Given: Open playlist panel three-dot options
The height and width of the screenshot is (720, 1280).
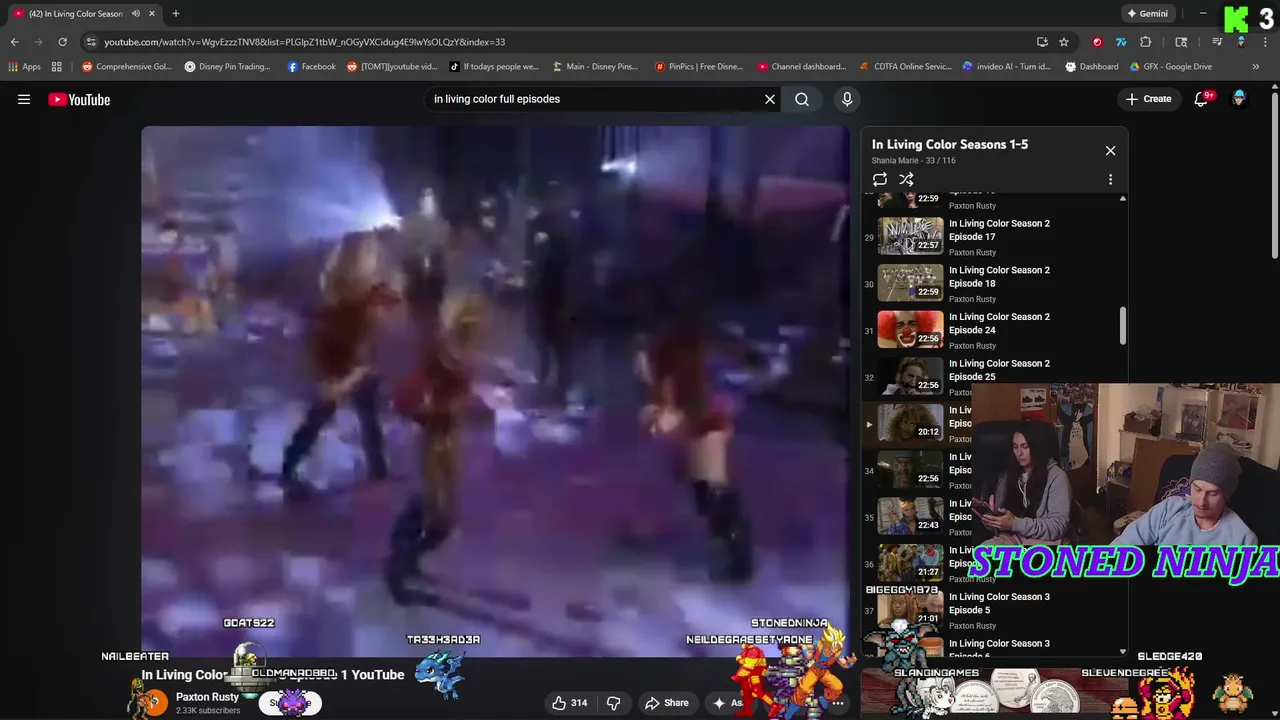Looking at the screenshot, I should 1110,180.
